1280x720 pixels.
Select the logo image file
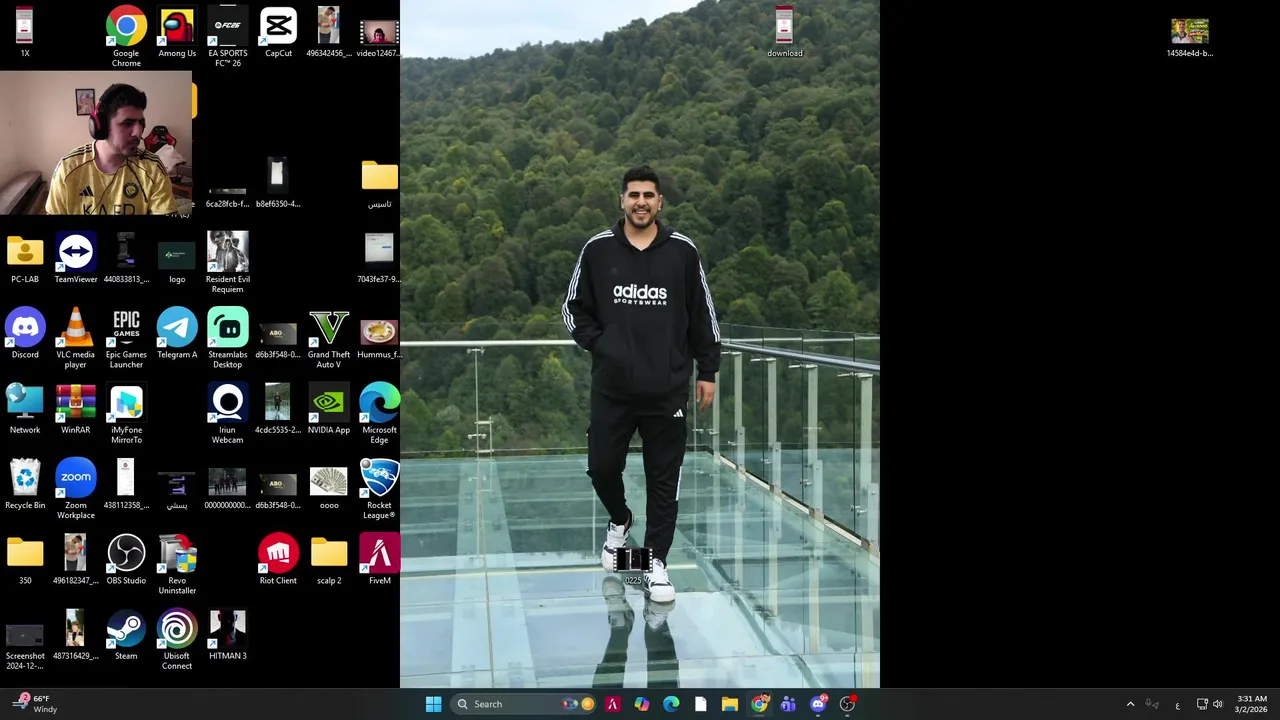(x=177, y=259)
